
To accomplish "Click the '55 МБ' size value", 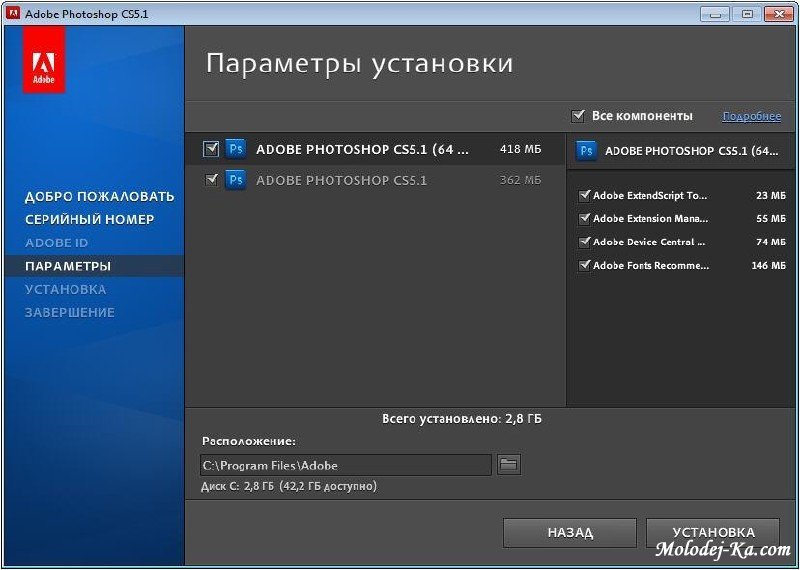I will [x=771, y=218].
